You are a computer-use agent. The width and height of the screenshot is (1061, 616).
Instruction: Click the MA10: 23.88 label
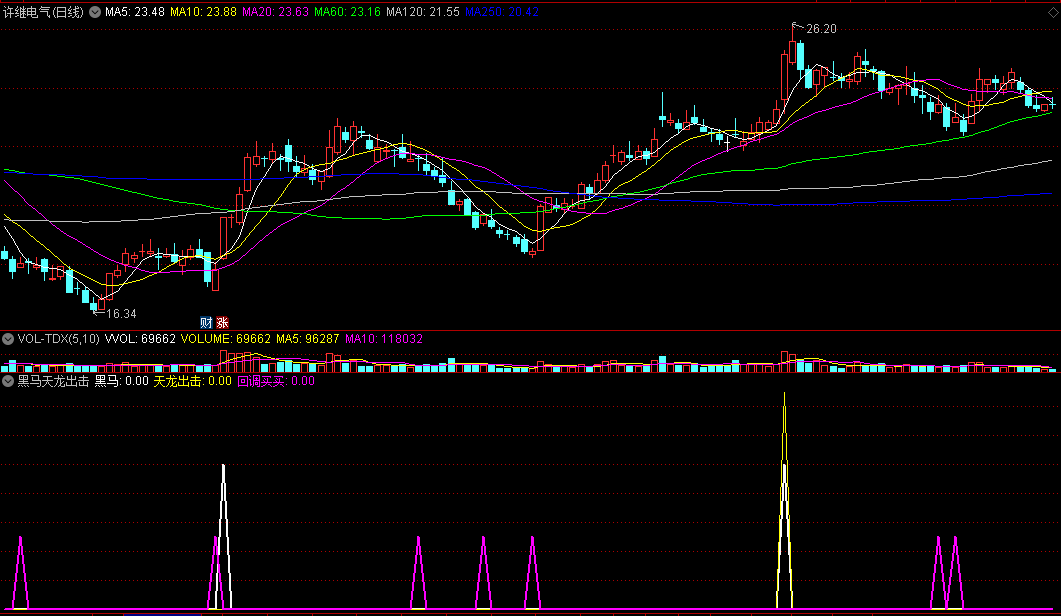tap(203, 12)
